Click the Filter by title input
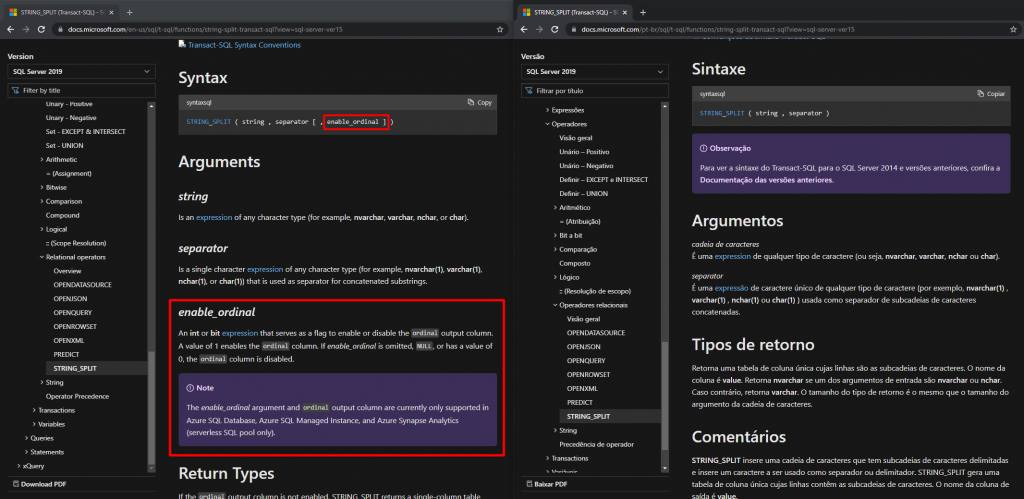Screen dimensions: 1024x499 coord(82,90)
